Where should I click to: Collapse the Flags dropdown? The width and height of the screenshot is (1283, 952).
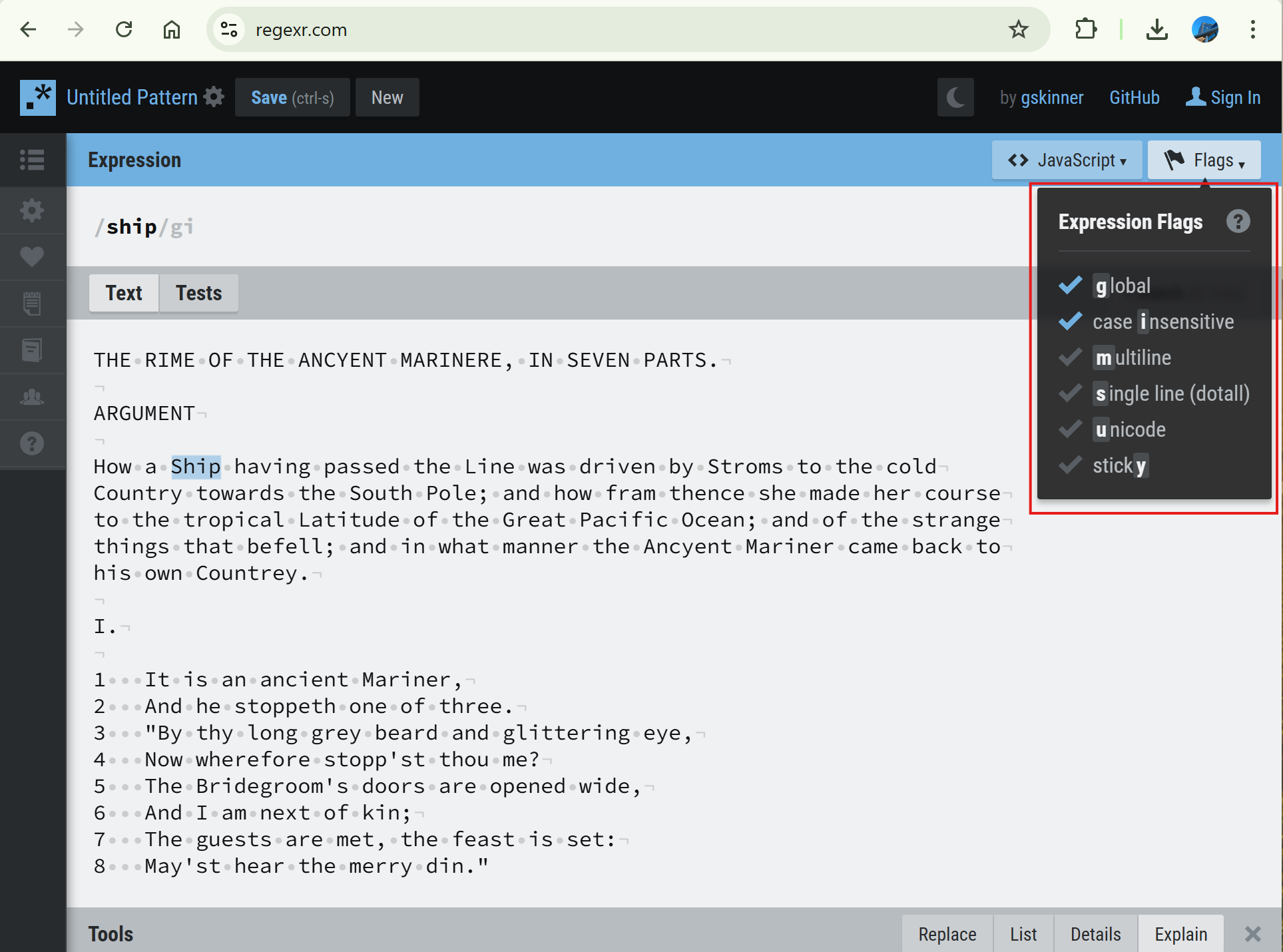[x=1204, y=160]
